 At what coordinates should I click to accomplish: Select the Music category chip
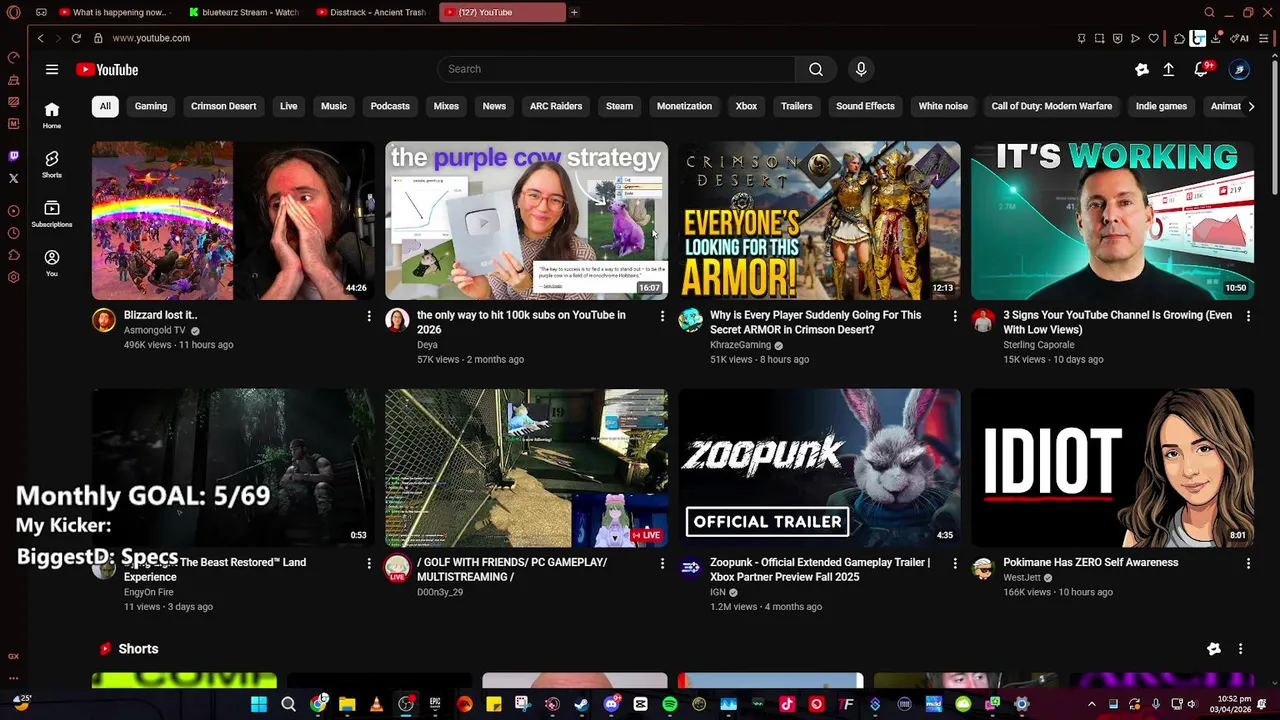pyautogui.click(x=334, y=106)
